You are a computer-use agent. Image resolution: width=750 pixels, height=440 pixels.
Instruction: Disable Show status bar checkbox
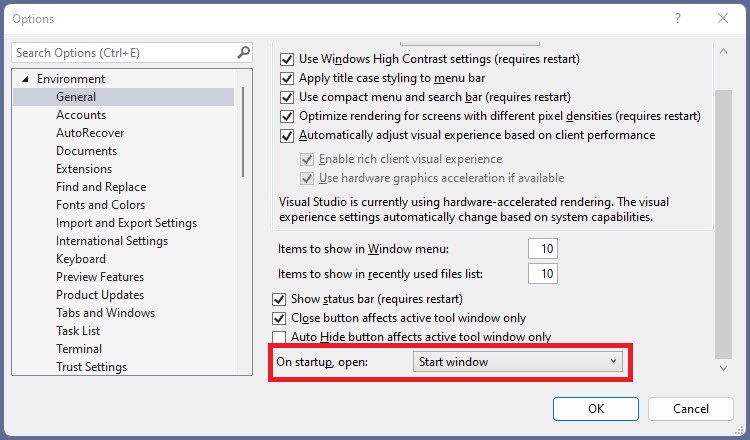280,299
